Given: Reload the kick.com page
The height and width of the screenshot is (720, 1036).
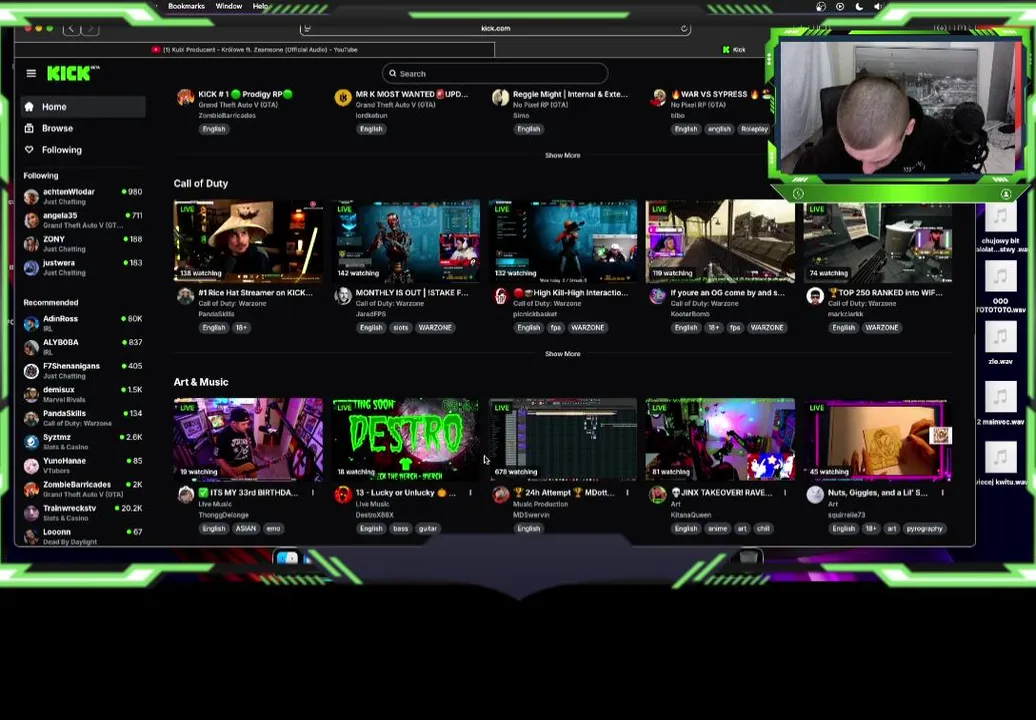Looking at the screenshot, I should tap(684, 28).
